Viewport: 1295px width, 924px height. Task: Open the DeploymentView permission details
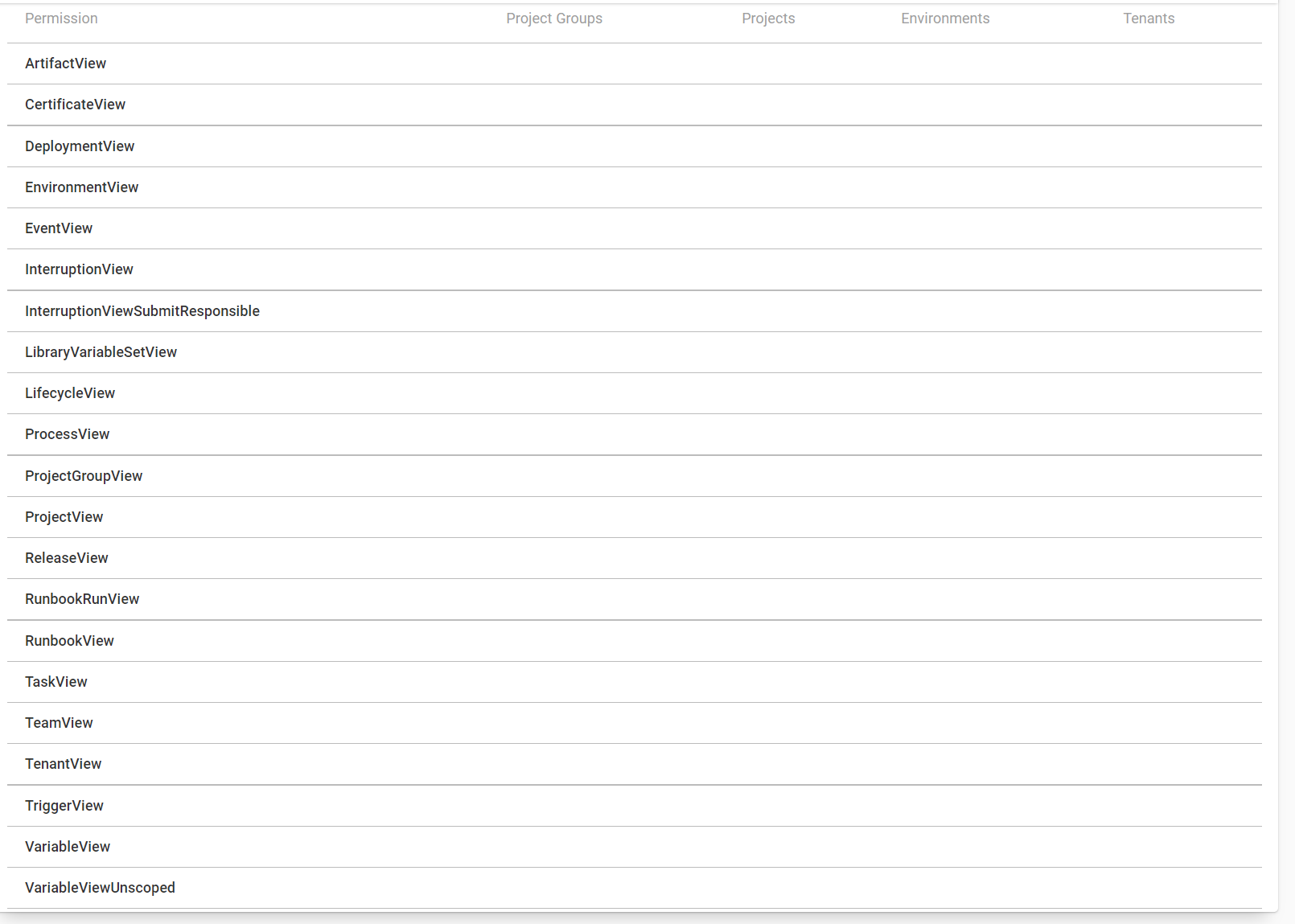click(80, 146)
